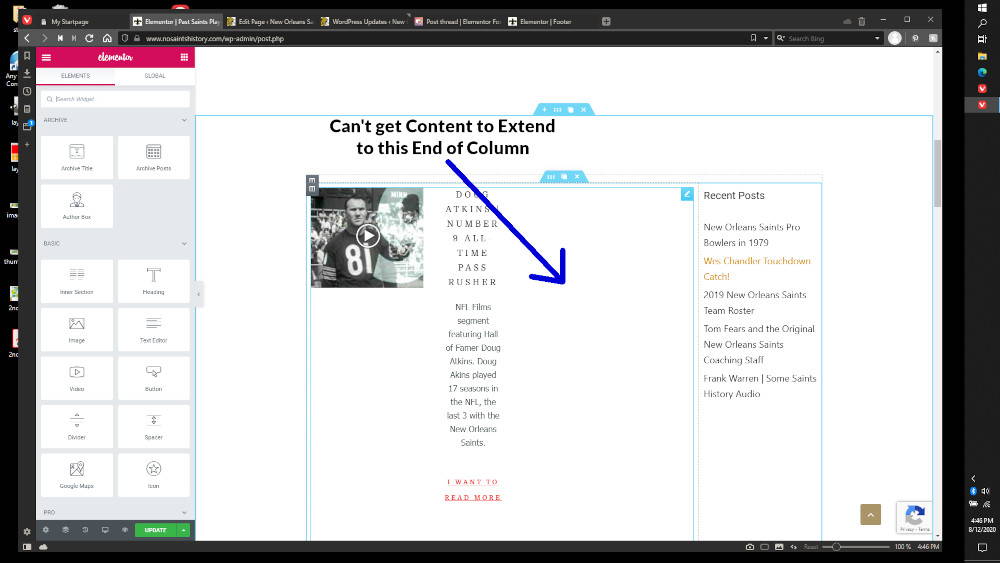Select the Divider widget

coord(77,427)
